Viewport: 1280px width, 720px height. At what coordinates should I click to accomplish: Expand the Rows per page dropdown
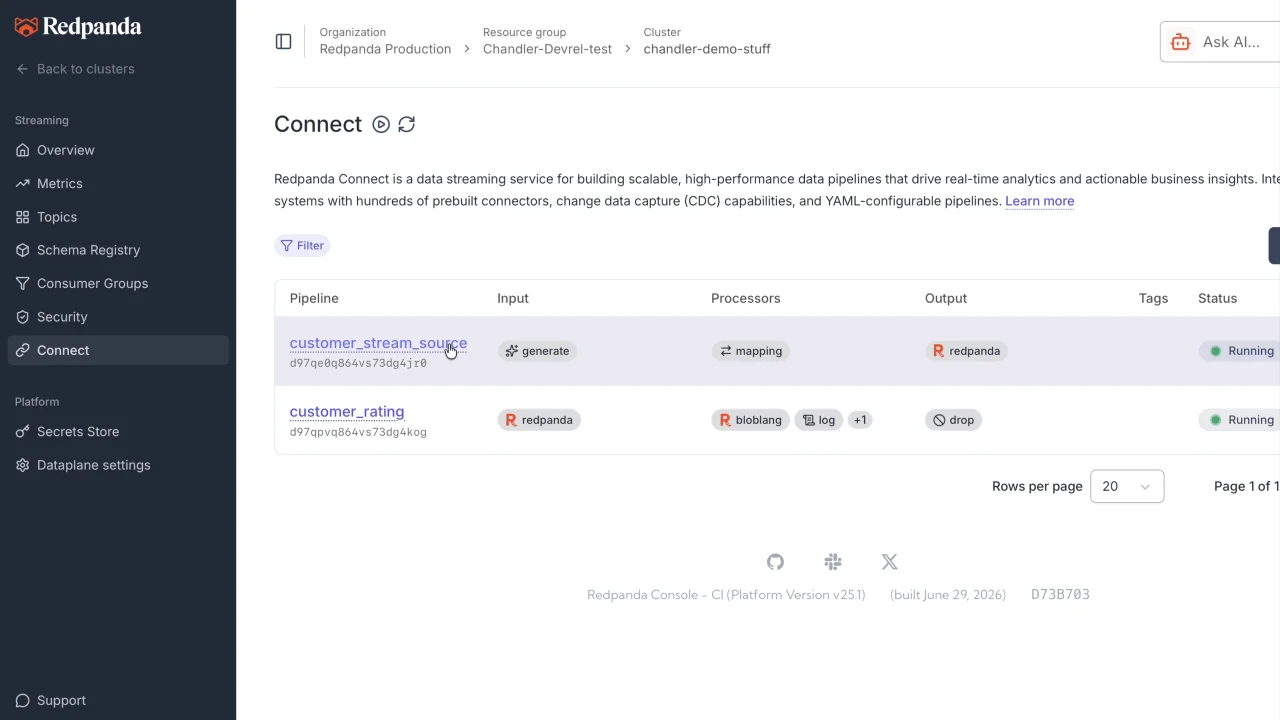coord(1127,486)
